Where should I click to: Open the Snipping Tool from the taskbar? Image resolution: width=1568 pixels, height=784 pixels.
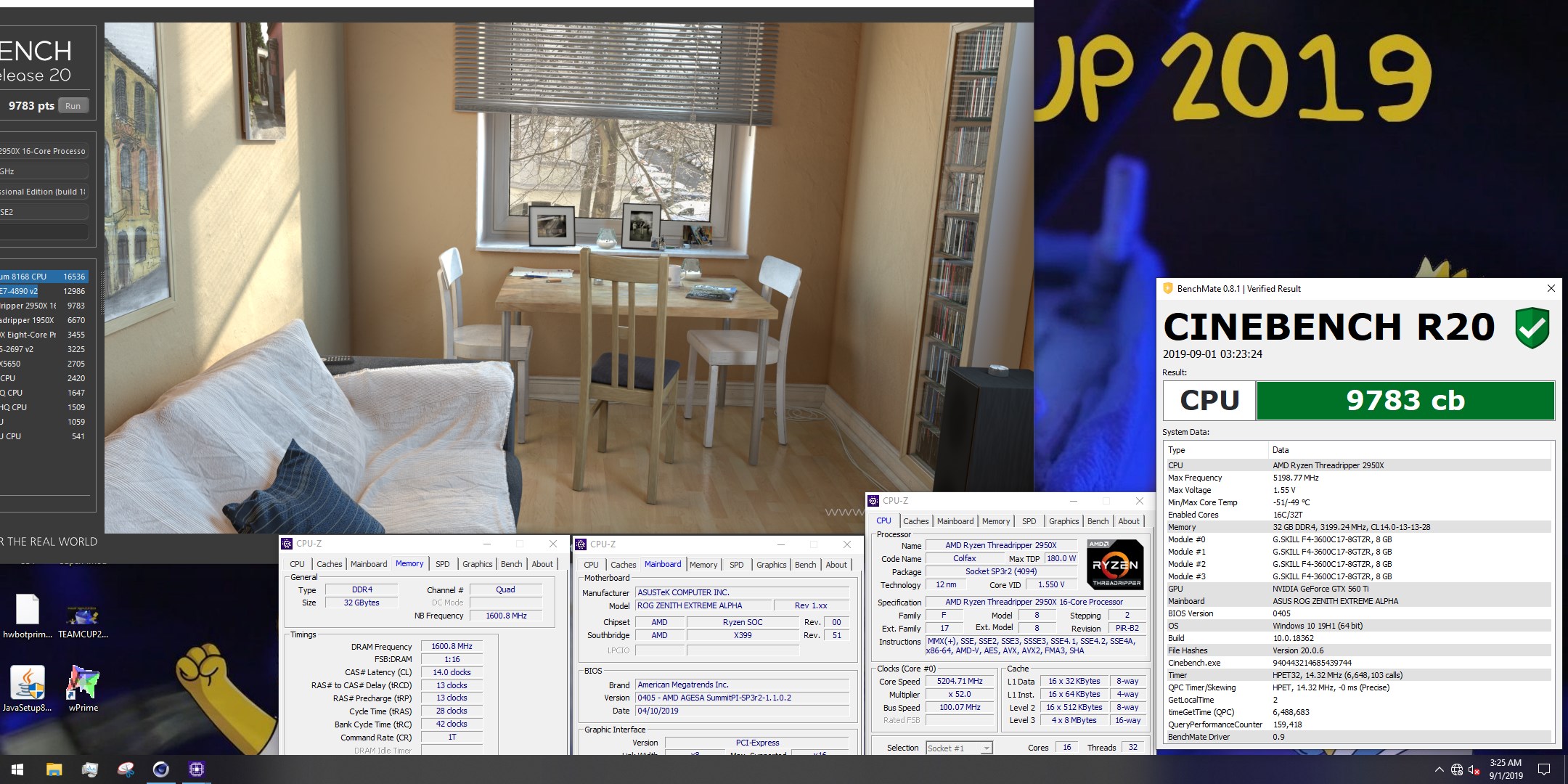pyautogui.click(x=125, y=769)
